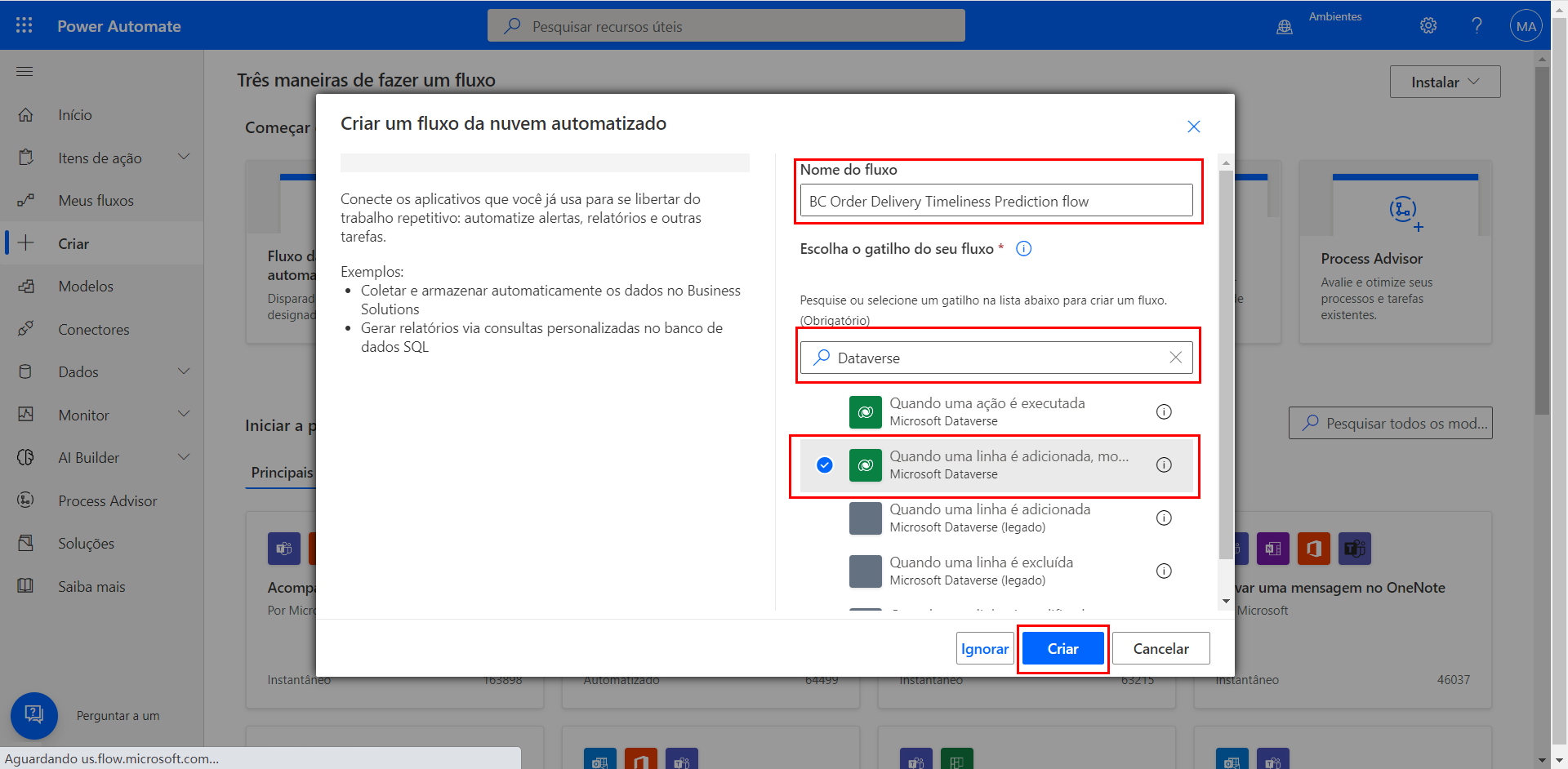Click the Cancelar button

pos(1160,649)
